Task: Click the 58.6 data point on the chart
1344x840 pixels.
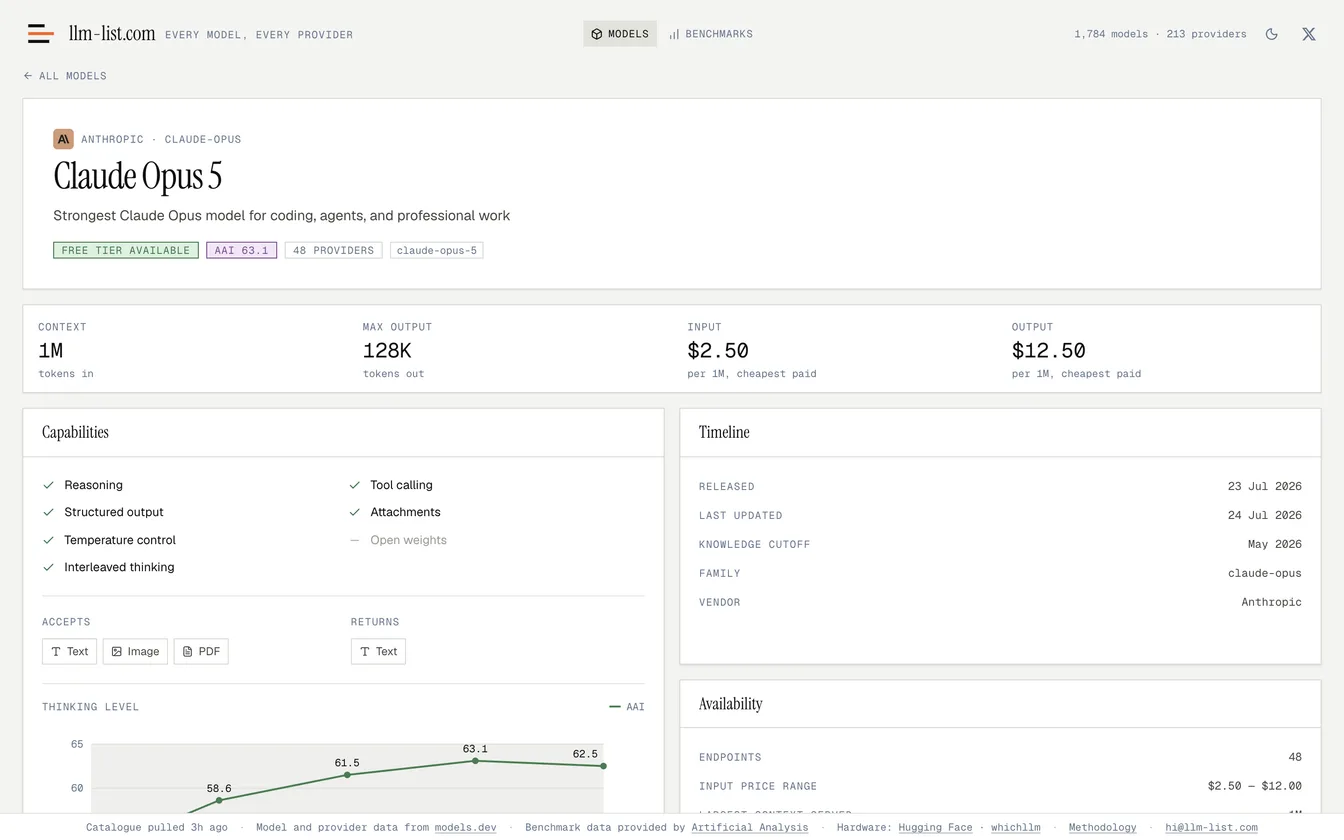Action: coord(219,800)
